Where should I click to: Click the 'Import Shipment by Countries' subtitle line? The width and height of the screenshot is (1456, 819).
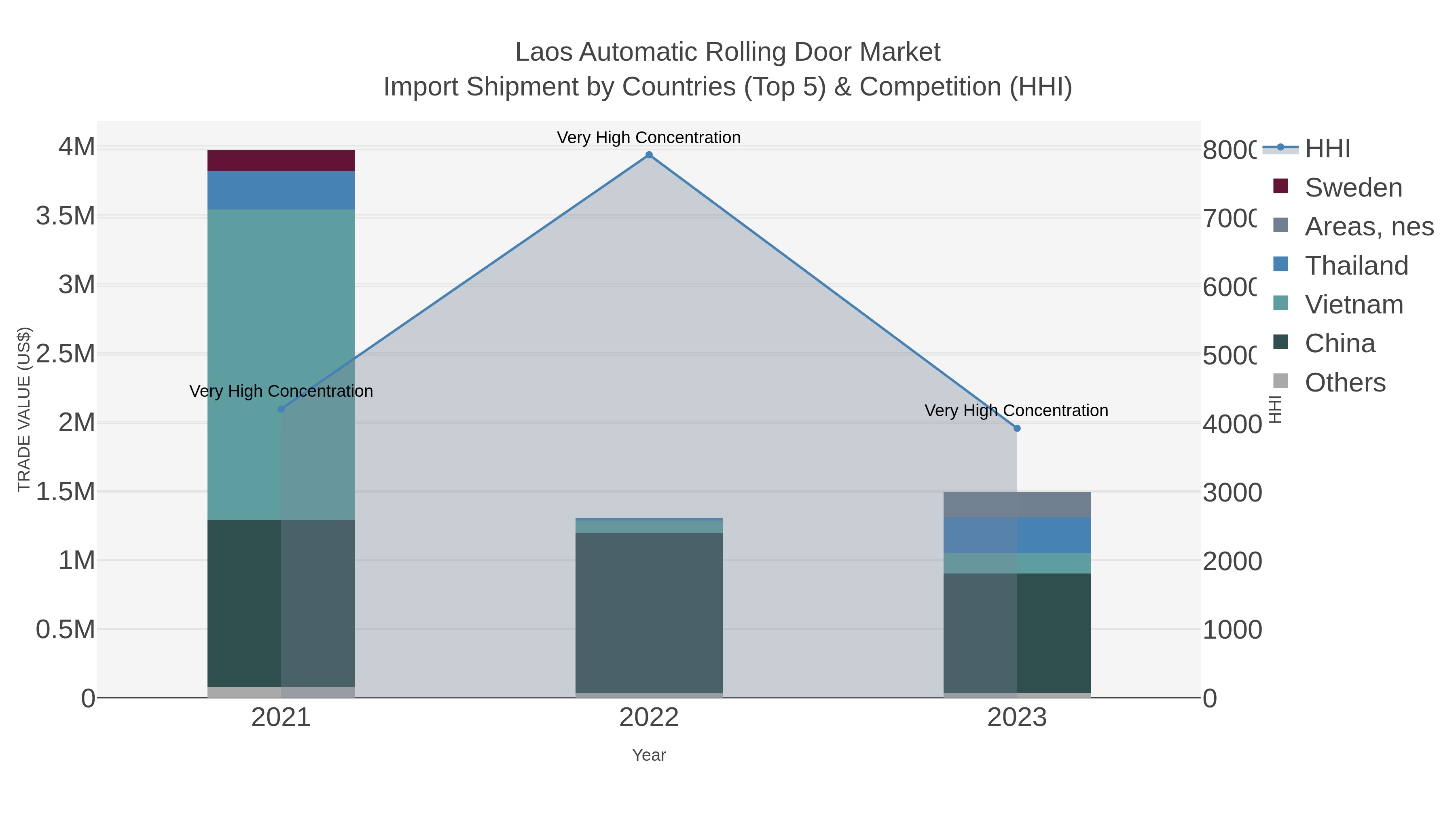(728, 87)
